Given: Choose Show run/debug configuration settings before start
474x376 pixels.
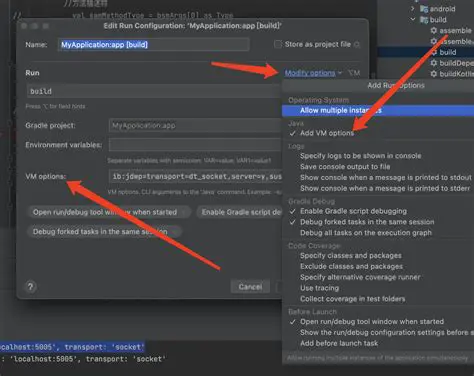Looking at the screenshot, I should click(x=387, y=332).
